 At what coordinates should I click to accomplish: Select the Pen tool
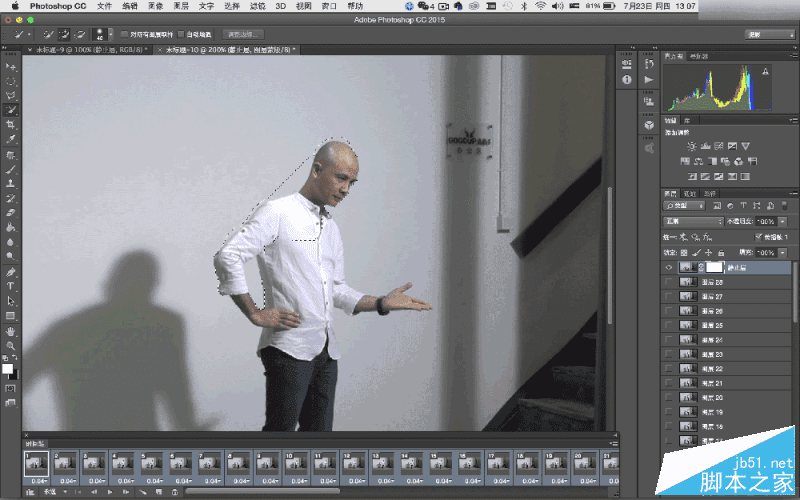pos(10,272)
